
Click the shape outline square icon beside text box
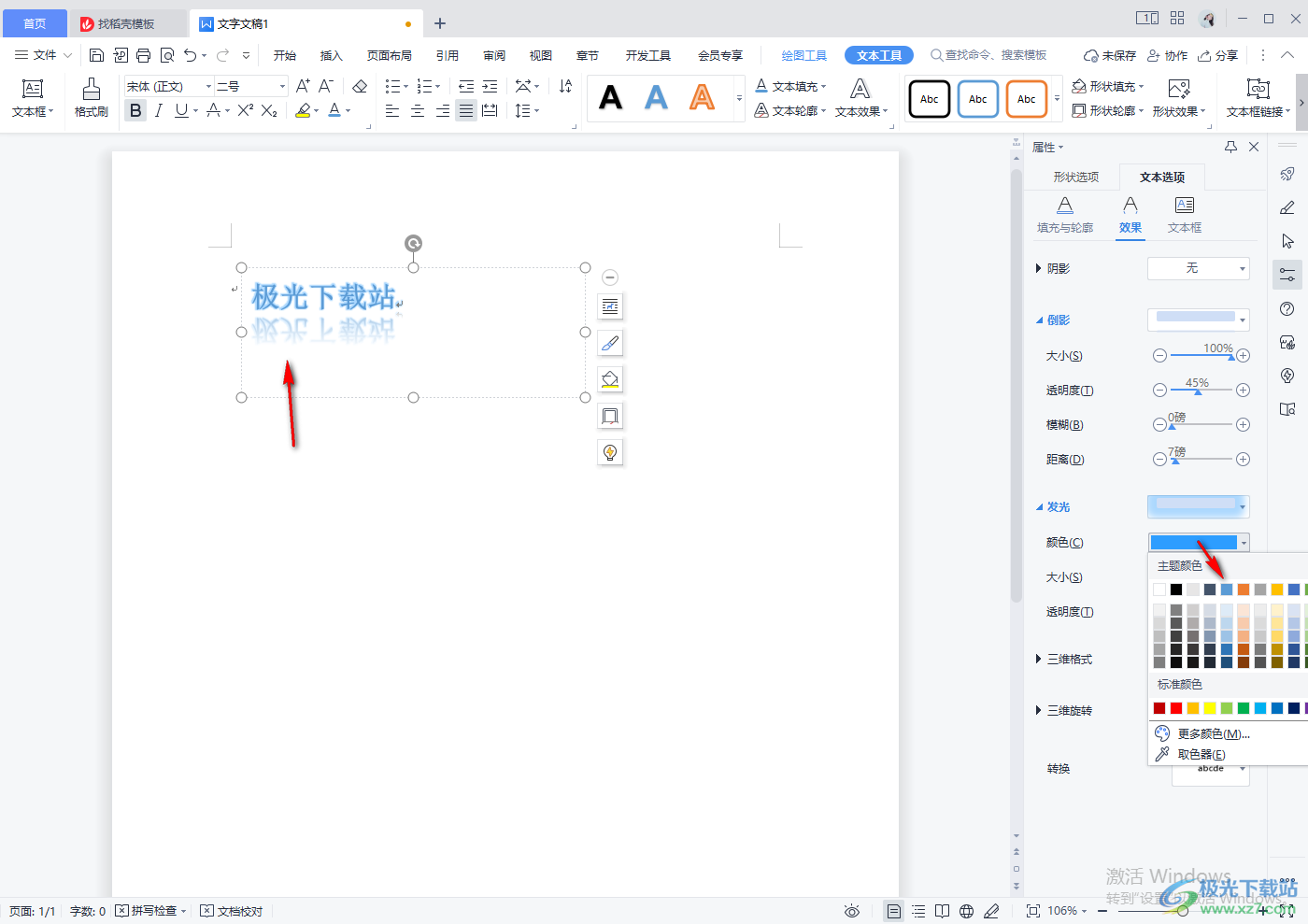[610, 416]
